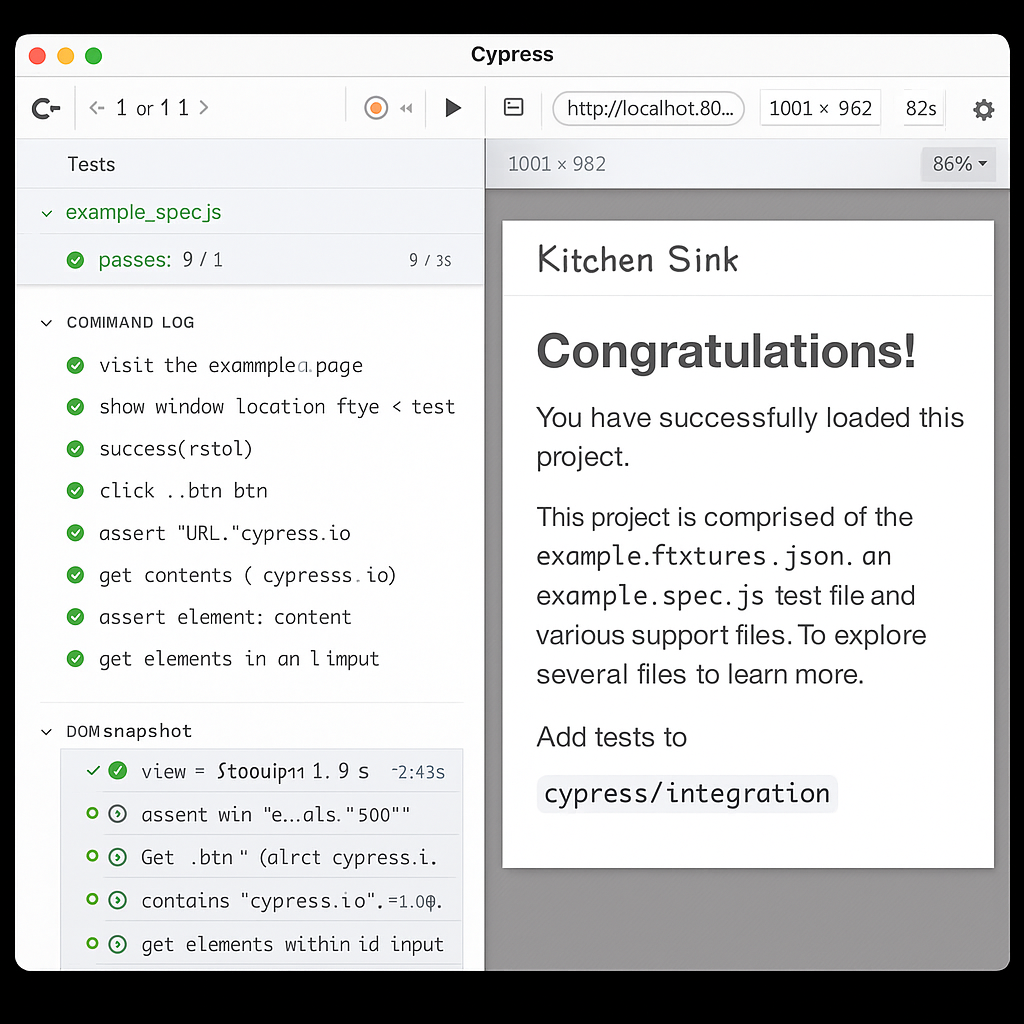Click green check beside 'click ..btn btn'
Screen dimensions: 1024x1024
click(75, 491)
